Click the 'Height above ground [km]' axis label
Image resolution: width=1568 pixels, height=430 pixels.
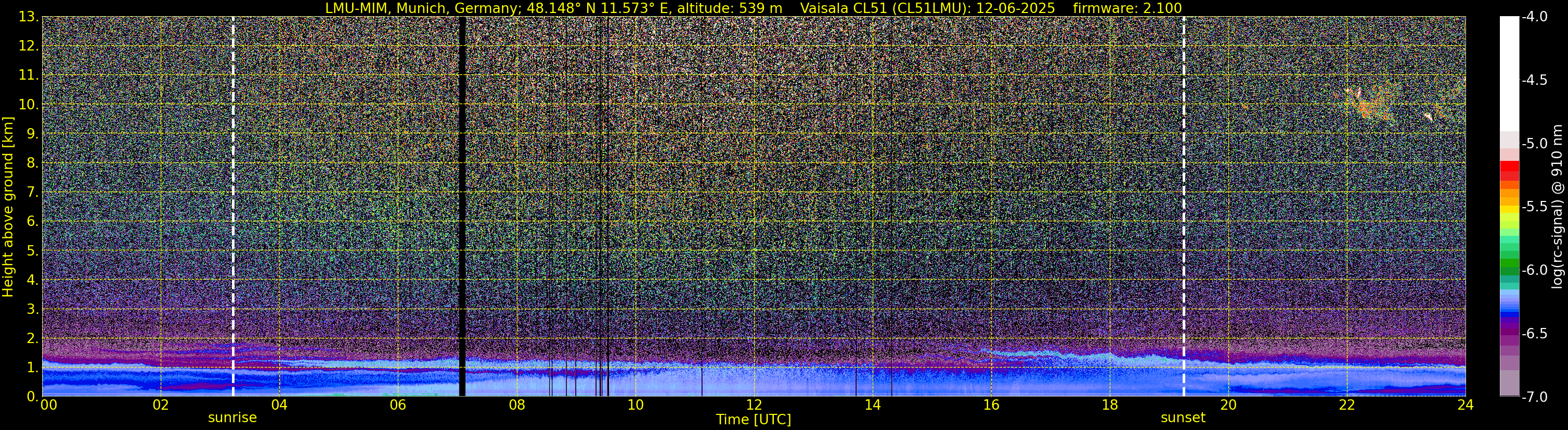coord(8,207)
